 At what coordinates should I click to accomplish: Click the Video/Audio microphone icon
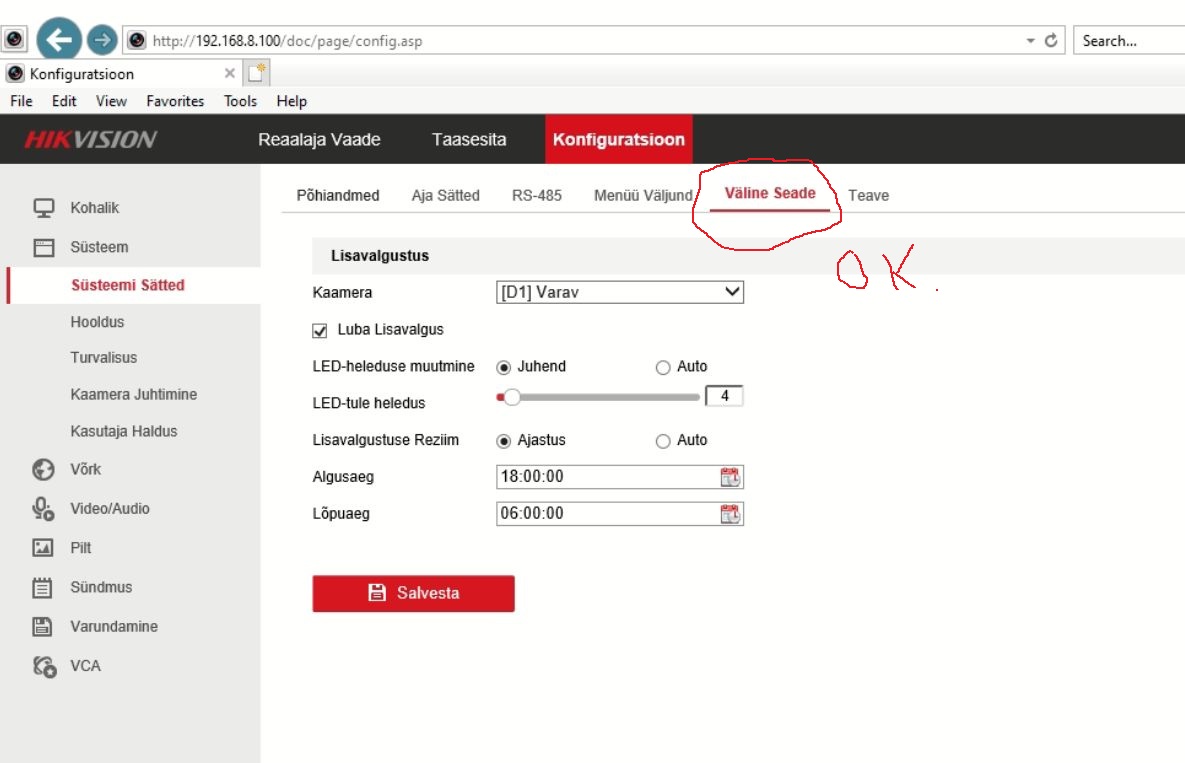[x=43, y=509]
